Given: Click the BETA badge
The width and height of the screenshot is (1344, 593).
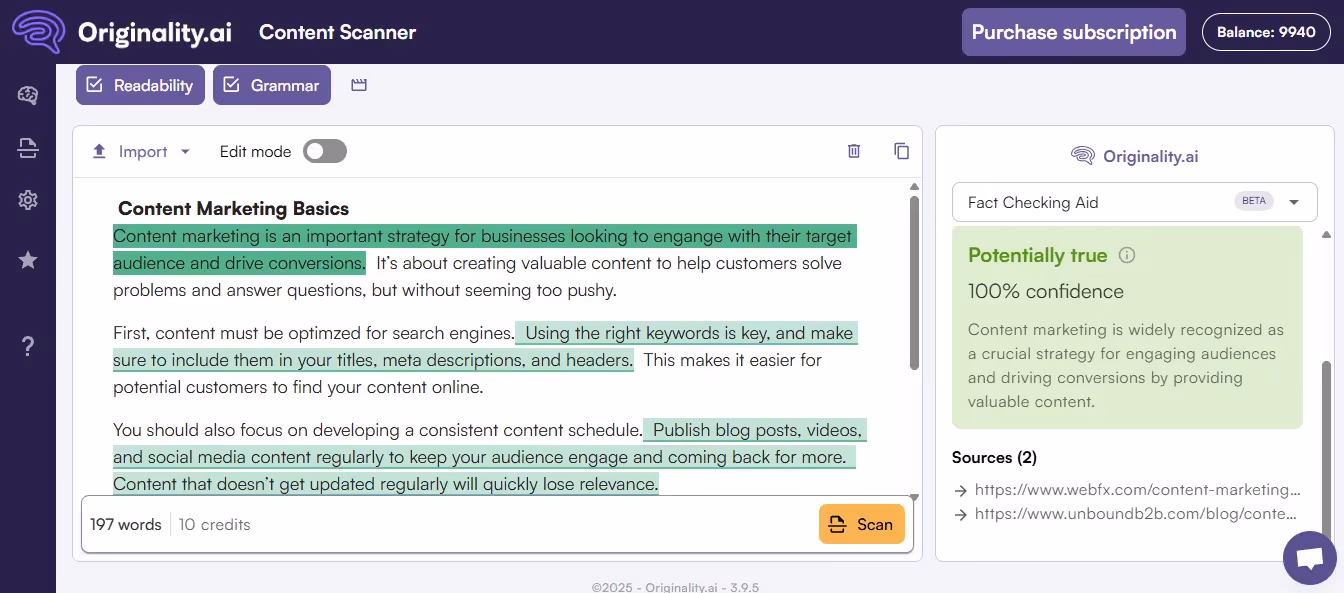Looking at the screenshot, I should click(1254, 201).
